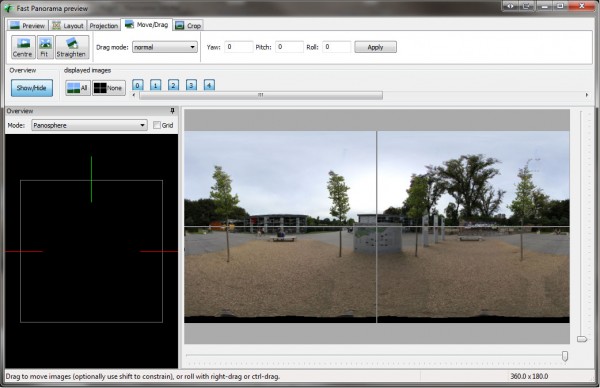Screen dimensions: 600x388
Task: Toggle display of image 4
Action: click(x=209, y=85)
